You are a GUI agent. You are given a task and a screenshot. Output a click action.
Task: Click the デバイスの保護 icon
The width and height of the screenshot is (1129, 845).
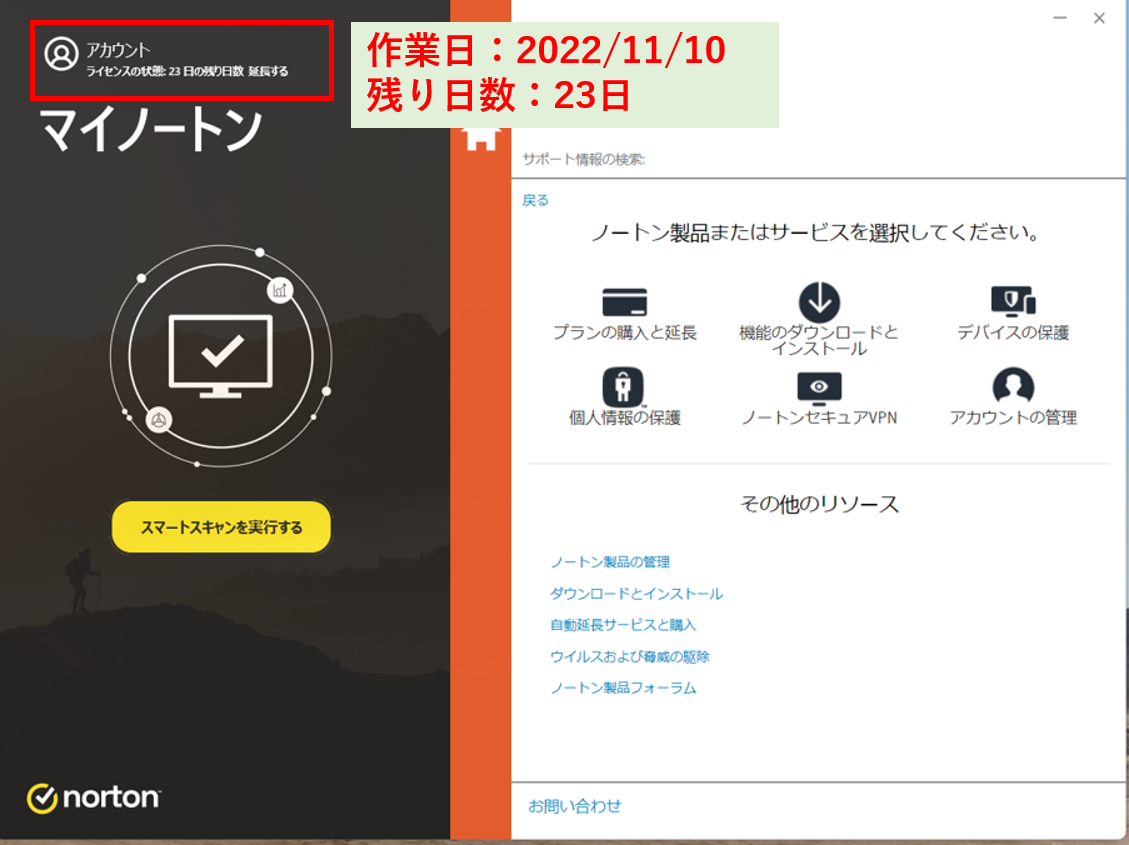tap(1013, 302)
